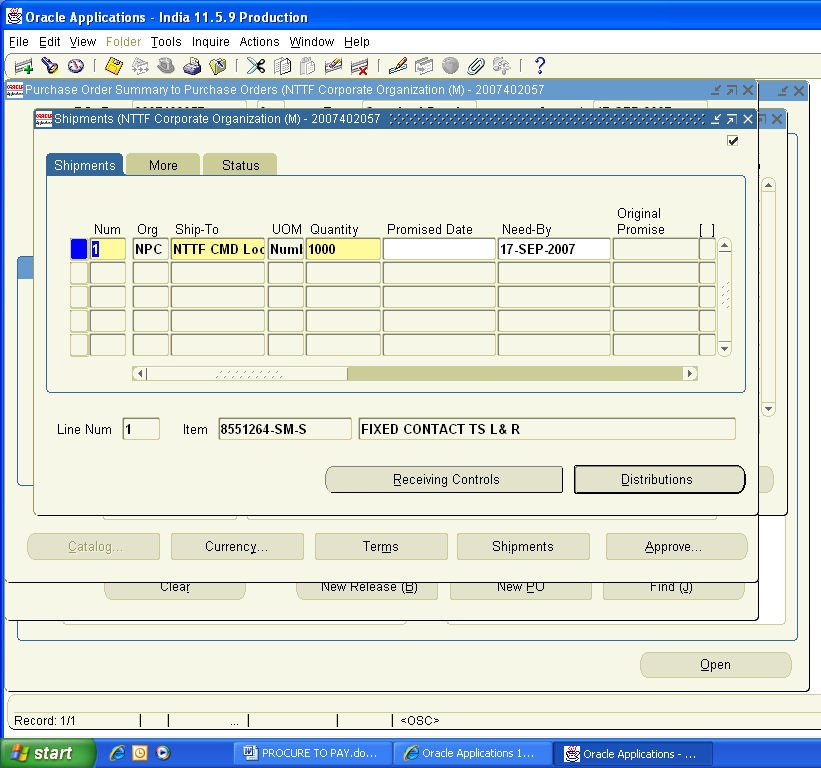Paste from the clipboard toolbar icon
821x768 pixels.
[308, 66]
